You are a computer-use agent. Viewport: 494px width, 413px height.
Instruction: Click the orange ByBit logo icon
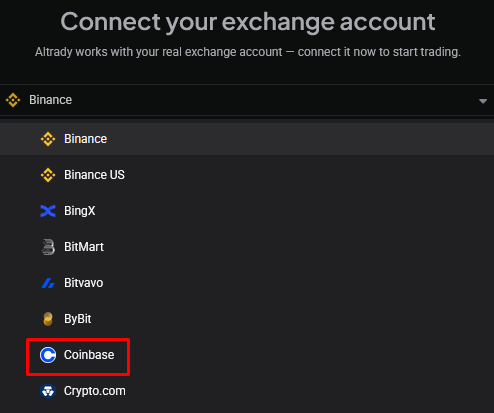(48, 319)
